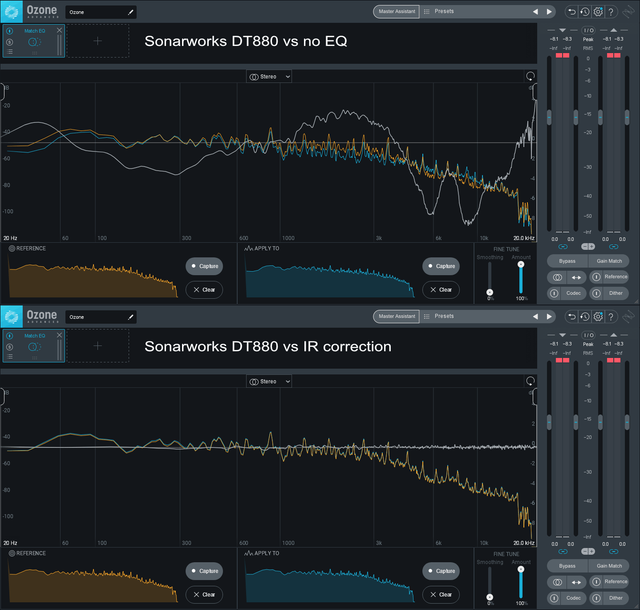This screenshot has height=610, width=640.
Task: Toggle Dither in top window
Action: coord(609,293)
